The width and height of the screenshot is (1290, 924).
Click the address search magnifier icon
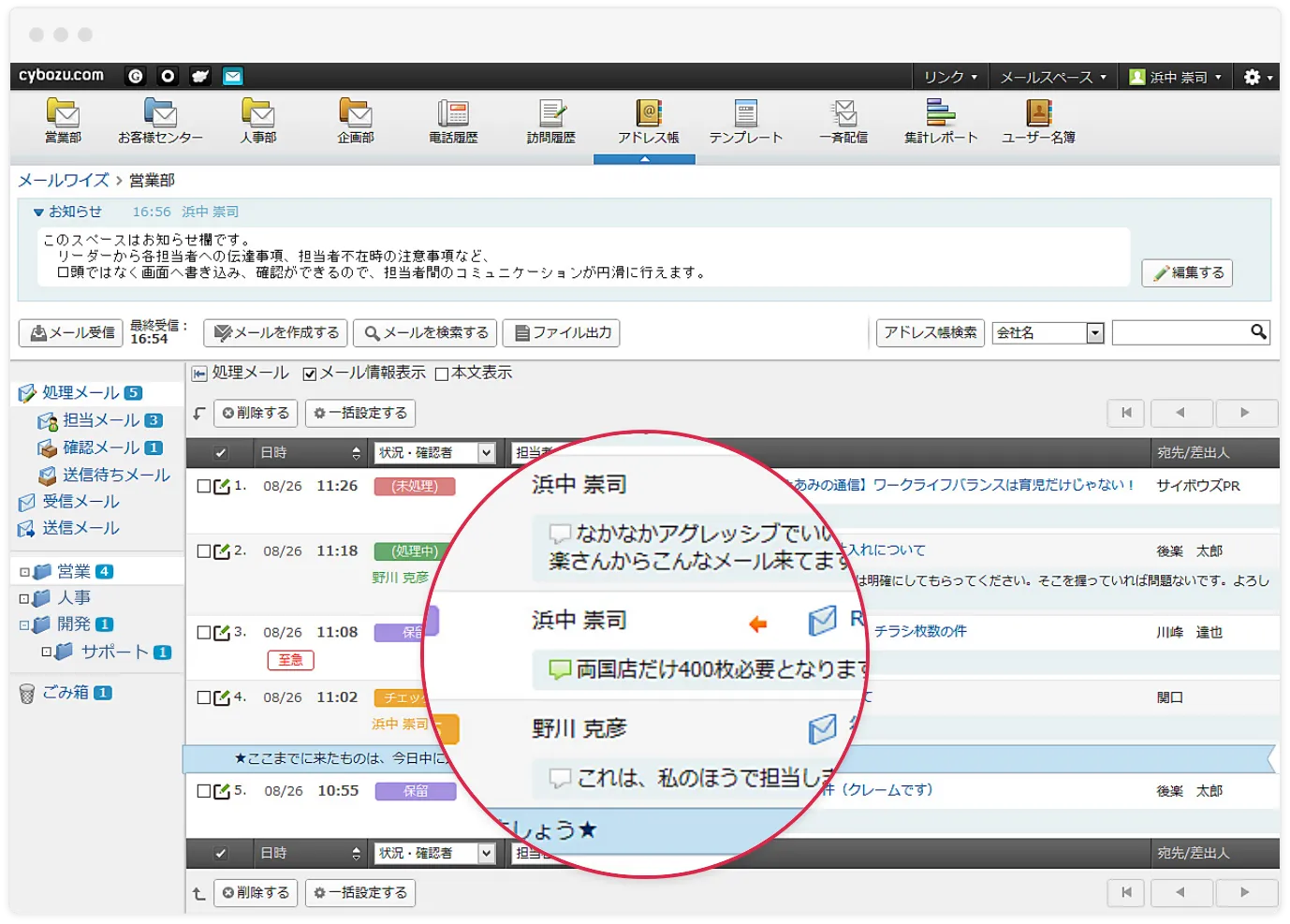1258,331
